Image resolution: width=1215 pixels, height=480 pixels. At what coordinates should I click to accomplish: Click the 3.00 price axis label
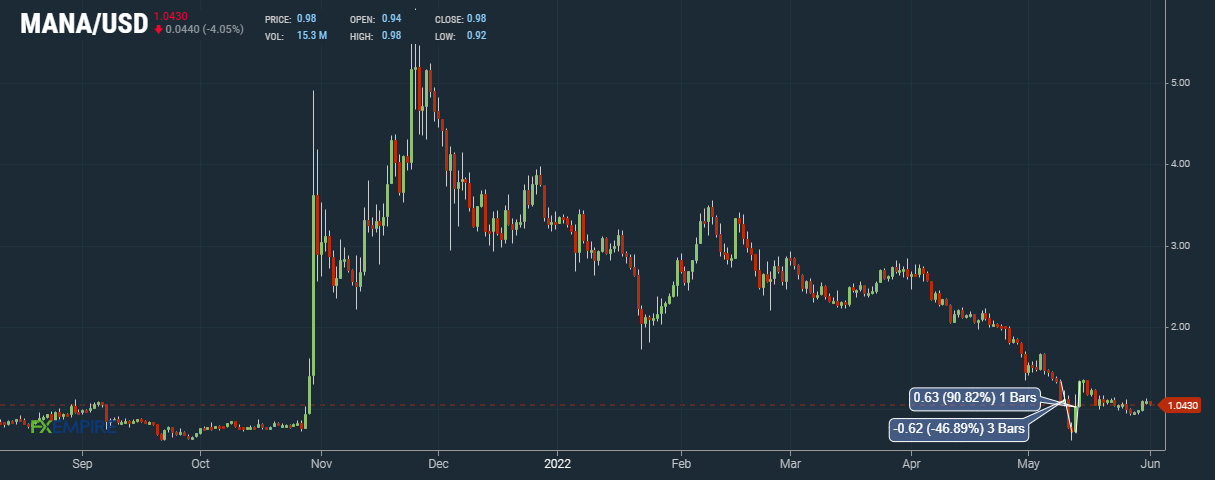[1179, 246]
